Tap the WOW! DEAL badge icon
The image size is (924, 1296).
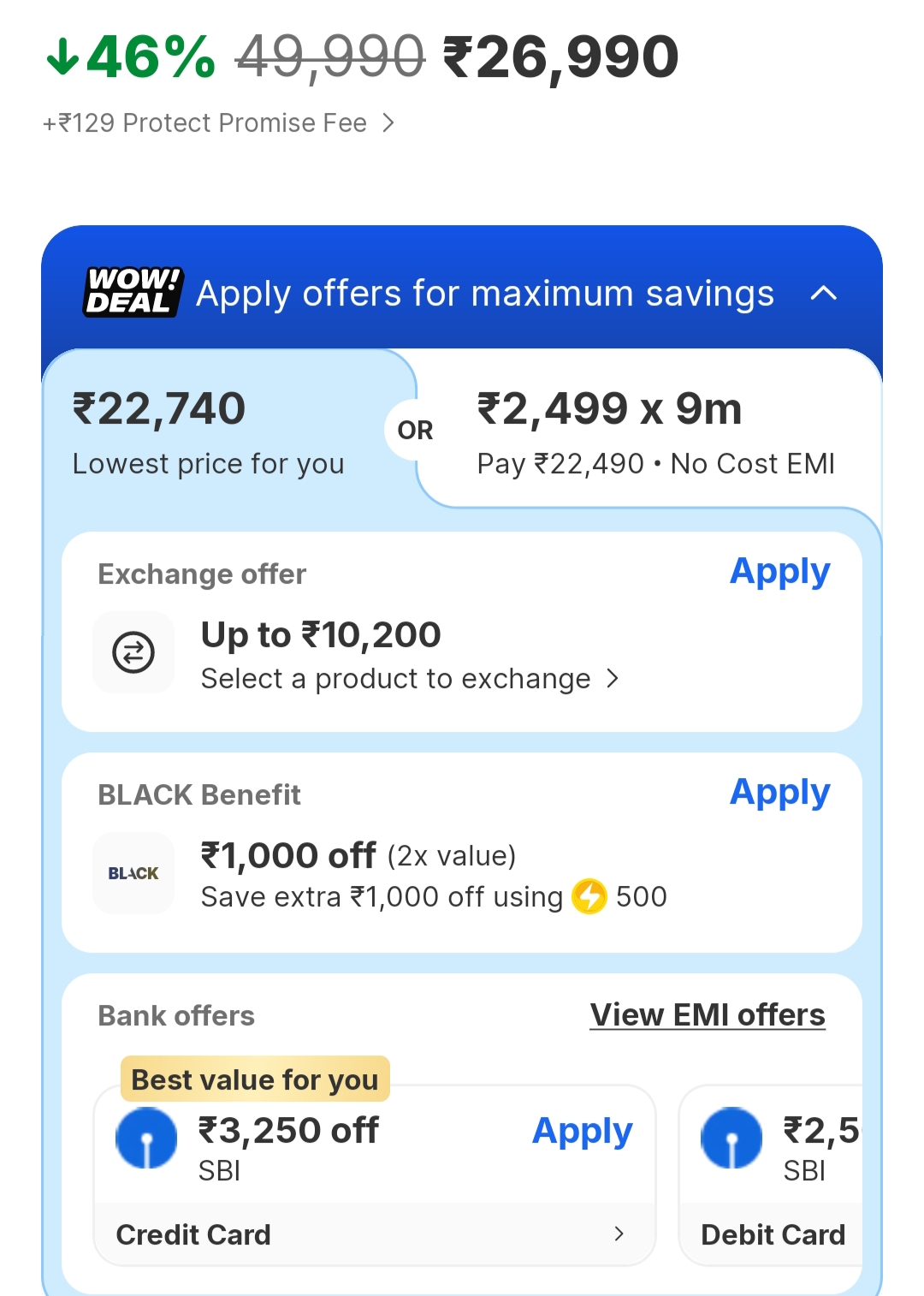point(133,292)
